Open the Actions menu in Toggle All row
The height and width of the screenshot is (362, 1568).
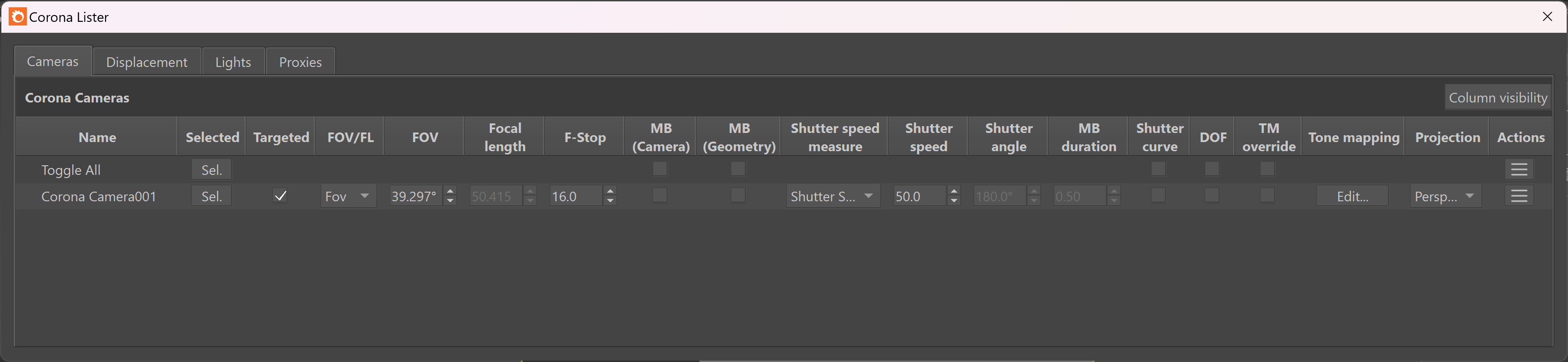(x=1519, y=169)
